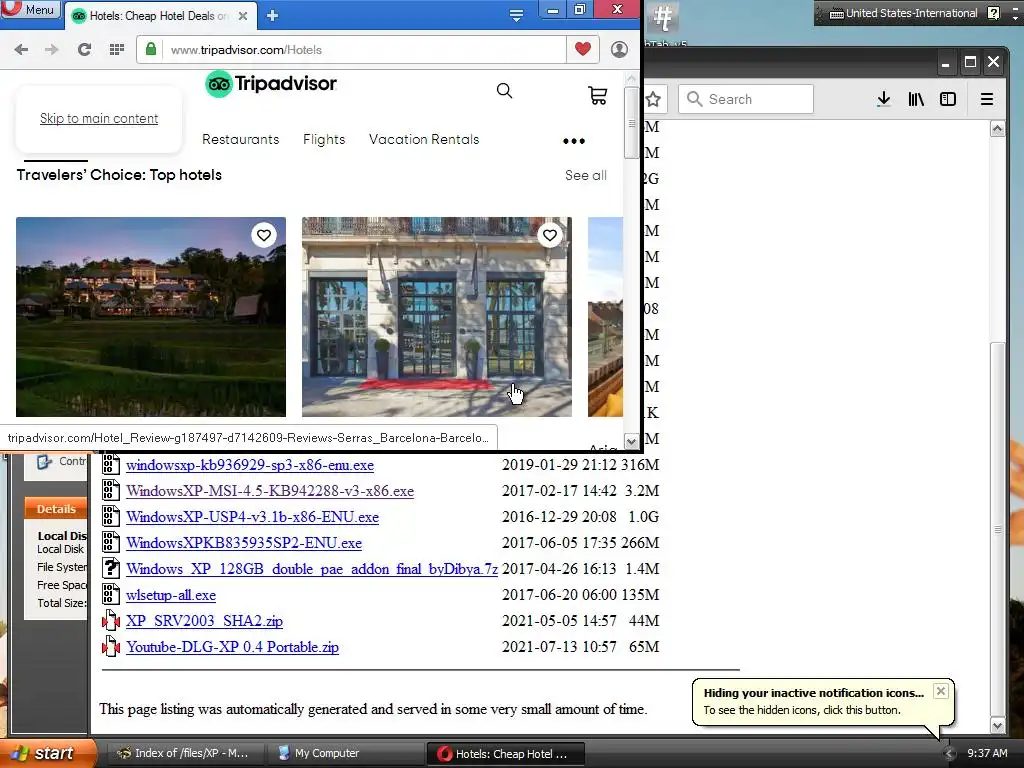
Task: Click the Firefox Search box
Action: [746, 99]
